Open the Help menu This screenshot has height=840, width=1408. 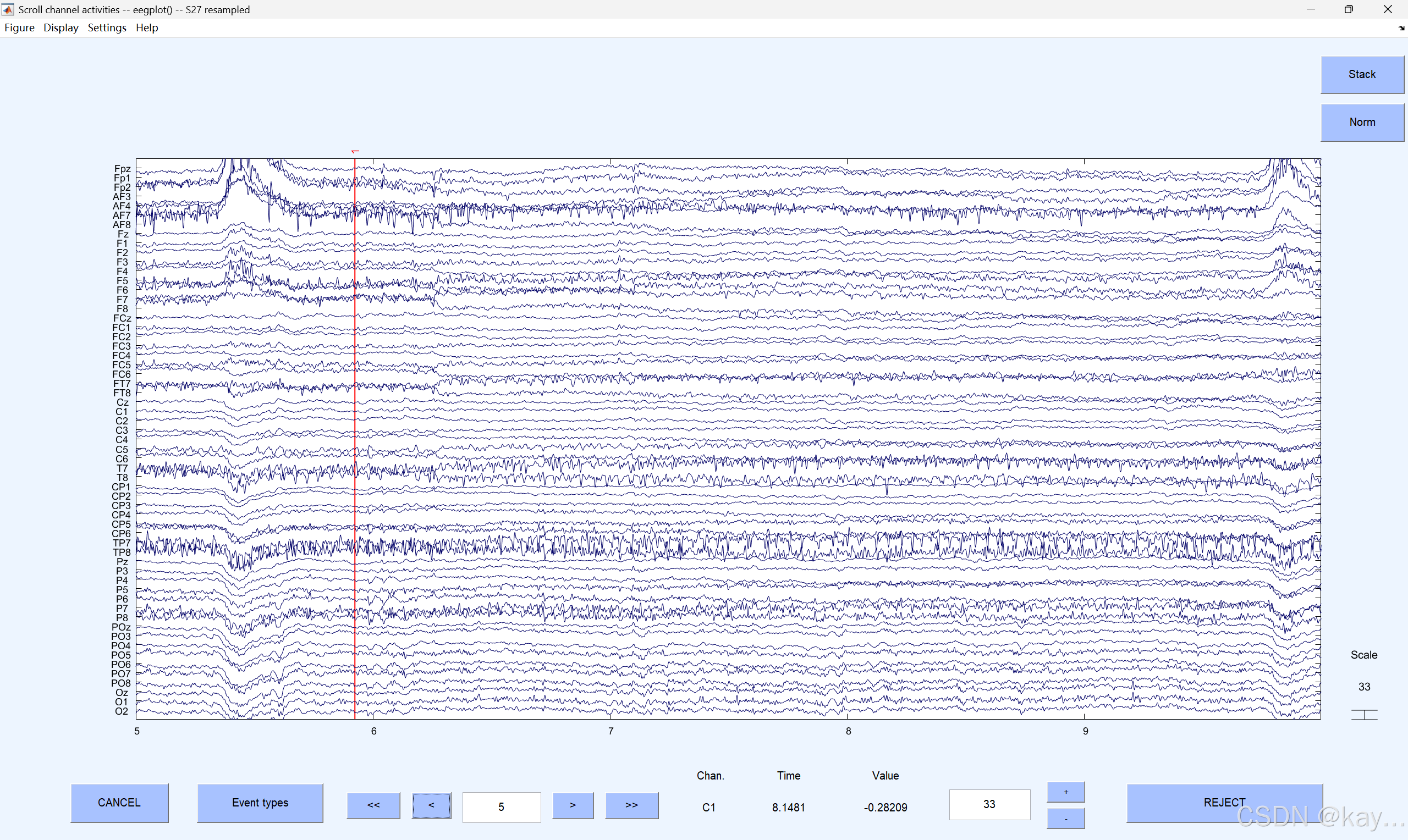(x=147, y=27)
